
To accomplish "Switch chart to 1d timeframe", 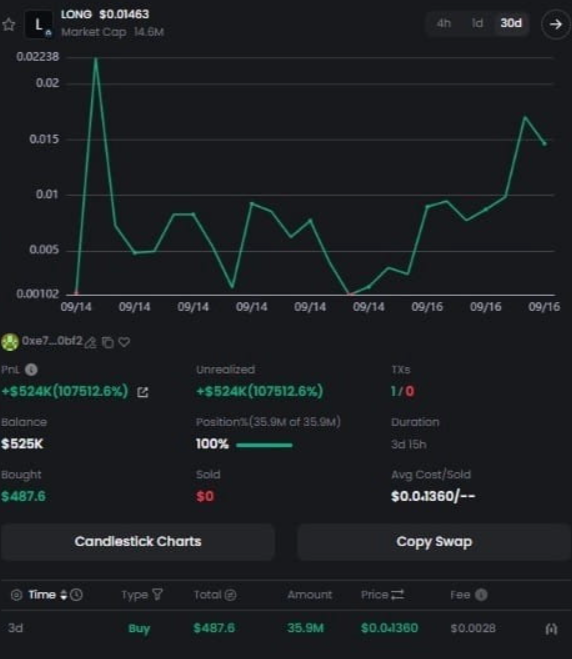I will tap(477, 23).
